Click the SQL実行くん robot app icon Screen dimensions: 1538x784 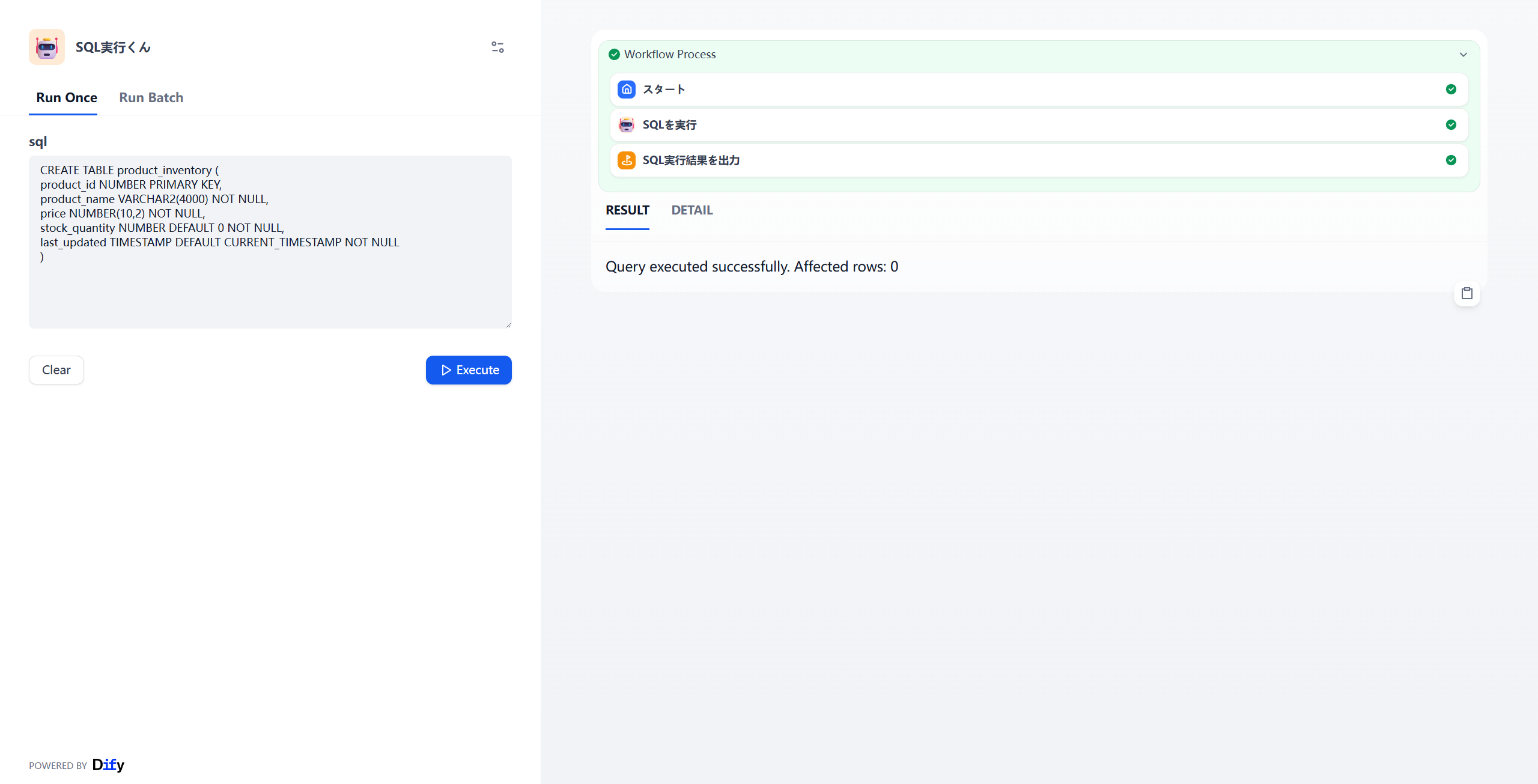click(47, 47)
